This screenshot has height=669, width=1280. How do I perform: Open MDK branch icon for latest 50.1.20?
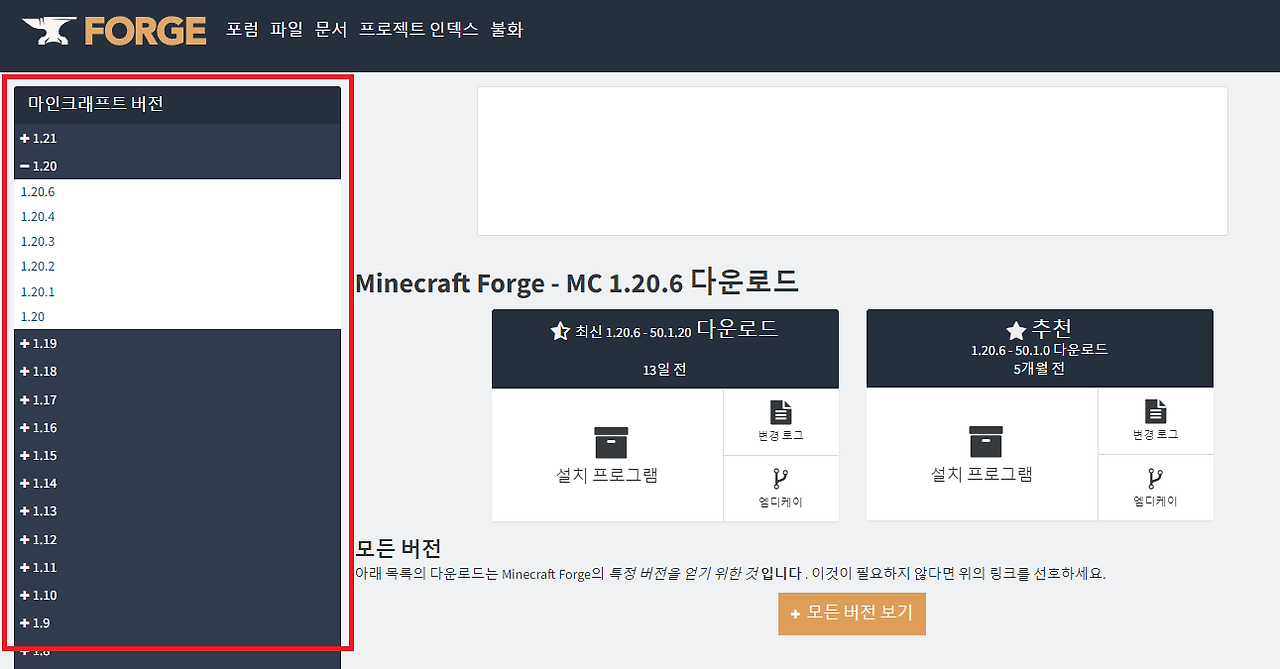click(x=781, y=478)
